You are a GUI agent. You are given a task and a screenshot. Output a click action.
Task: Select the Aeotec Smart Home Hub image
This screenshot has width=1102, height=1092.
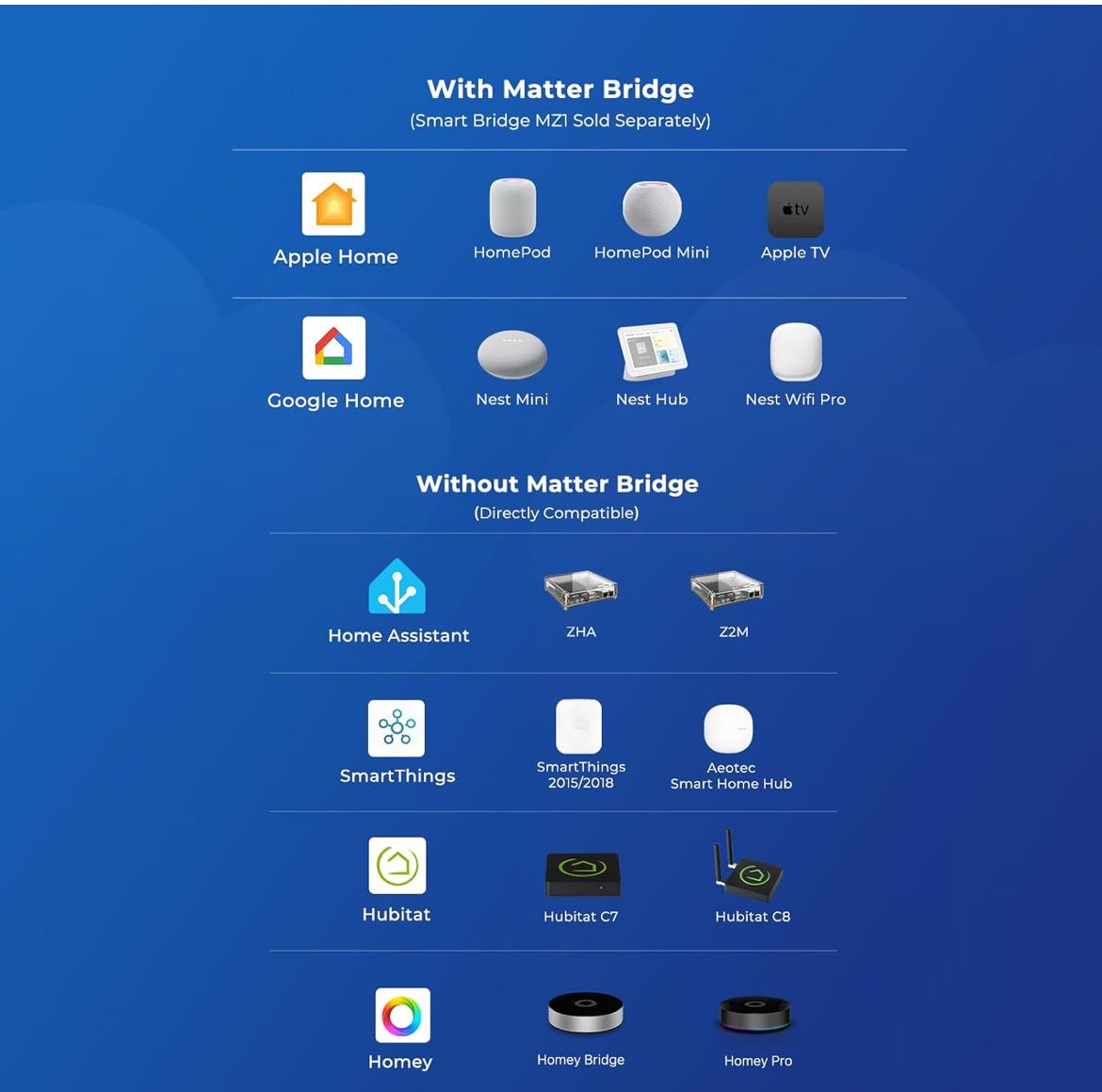728,728
